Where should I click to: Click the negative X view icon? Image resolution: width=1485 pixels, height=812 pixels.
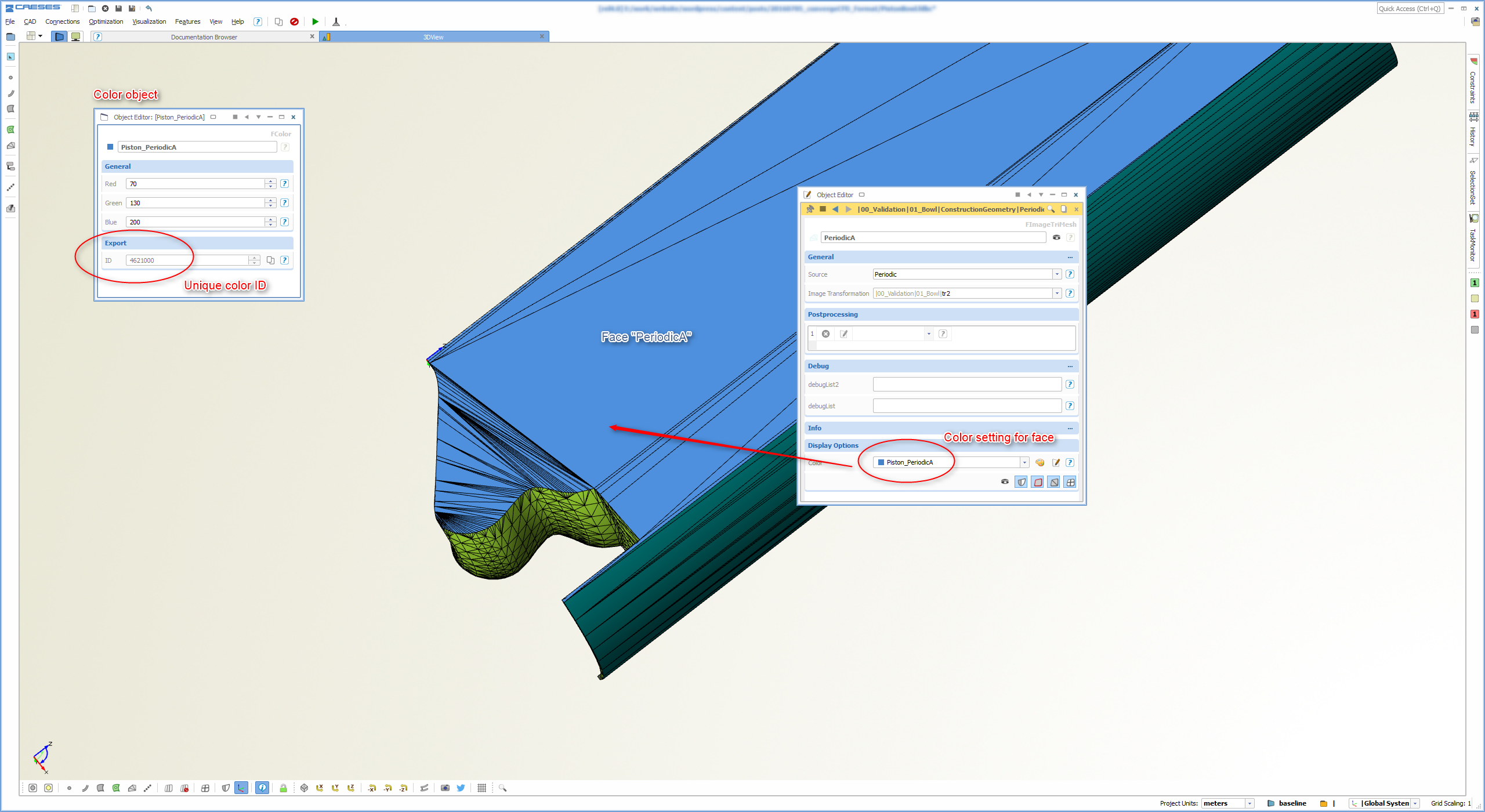[x=372, y=788]
